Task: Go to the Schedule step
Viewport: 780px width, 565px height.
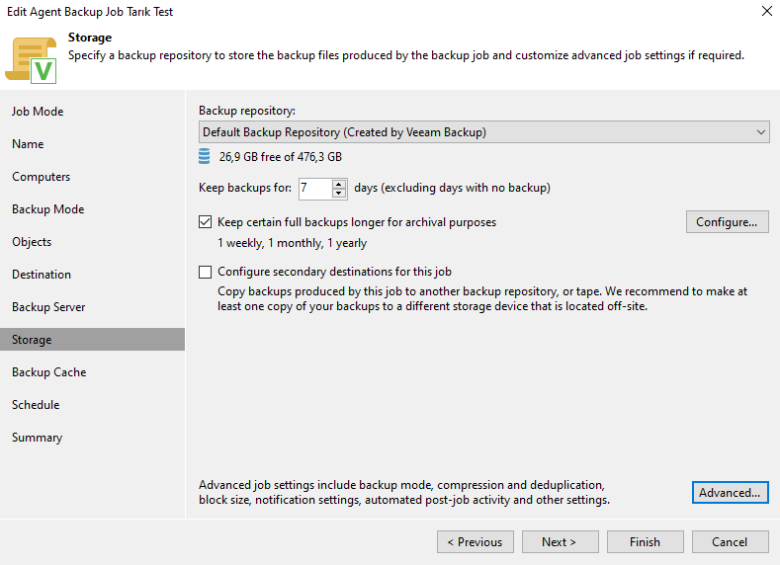Action: [36, 405]
